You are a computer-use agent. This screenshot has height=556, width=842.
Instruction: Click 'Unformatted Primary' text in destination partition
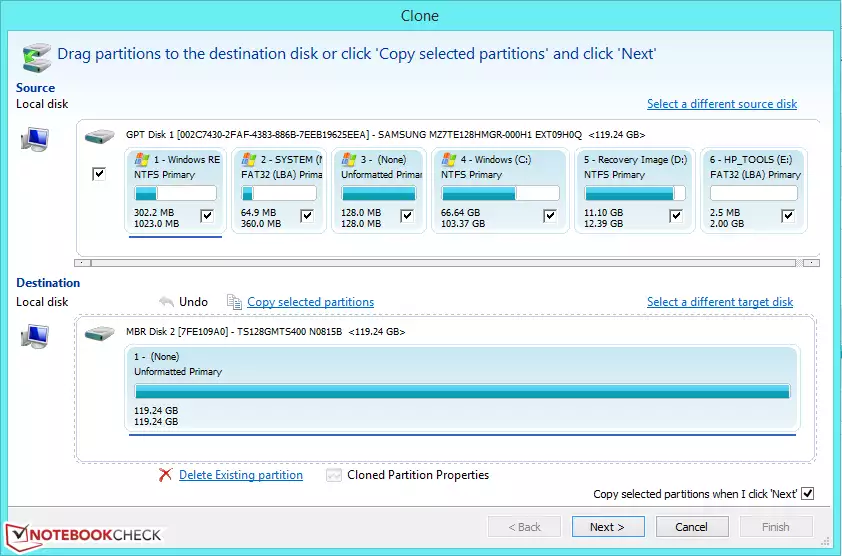(x=178, y=372)
